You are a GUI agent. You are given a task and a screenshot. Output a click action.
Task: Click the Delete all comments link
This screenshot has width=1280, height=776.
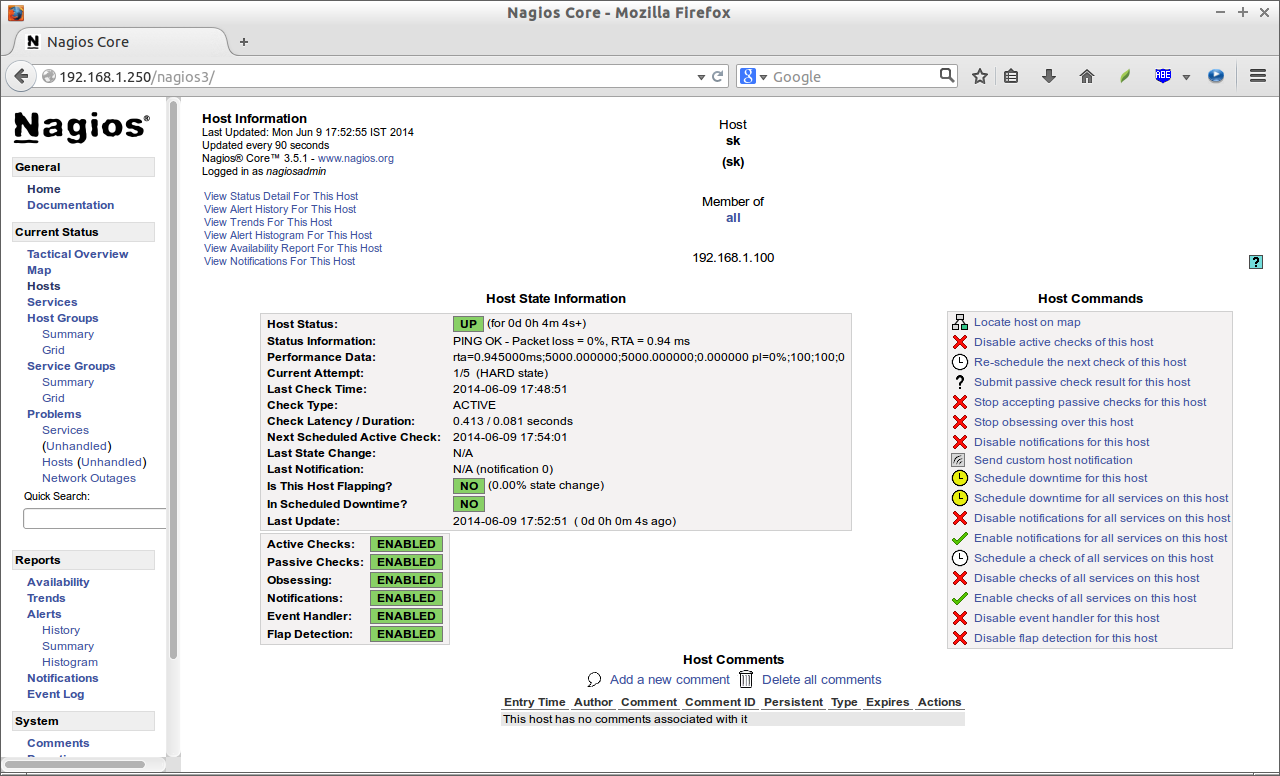coord(822,679)
